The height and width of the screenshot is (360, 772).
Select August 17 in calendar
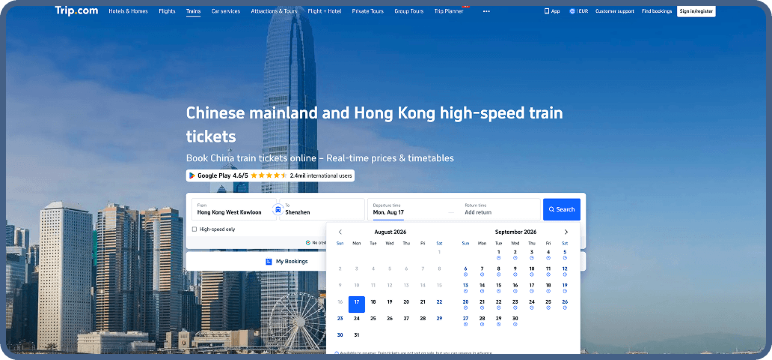[356, 304]
